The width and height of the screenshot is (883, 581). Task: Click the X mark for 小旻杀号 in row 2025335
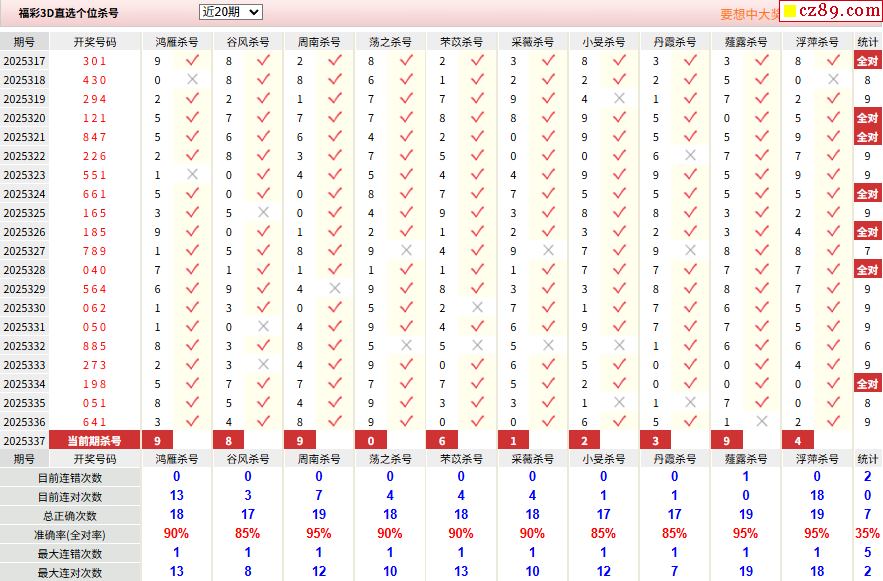tap(619, 403)
